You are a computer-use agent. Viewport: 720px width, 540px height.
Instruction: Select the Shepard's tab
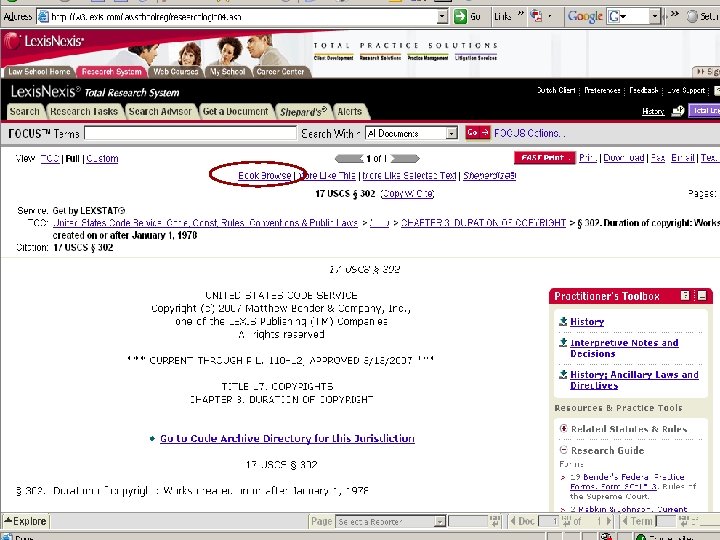pos(303,112)
